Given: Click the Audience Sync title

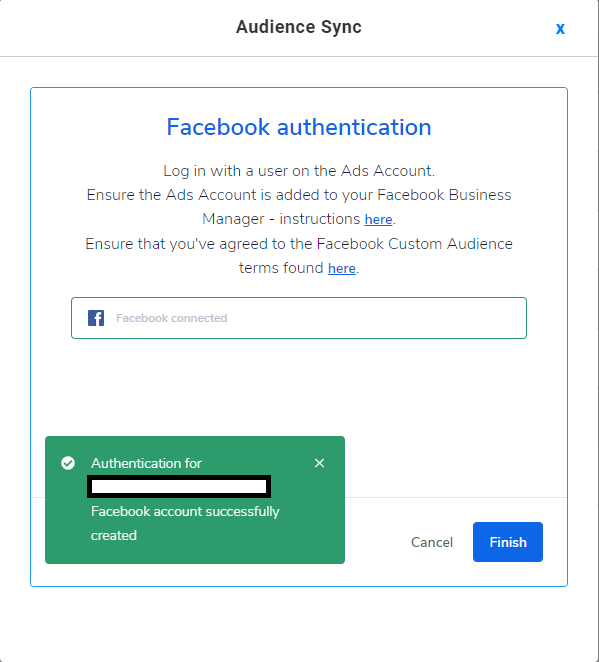Looking at the screenshot, I should (299, 27).
